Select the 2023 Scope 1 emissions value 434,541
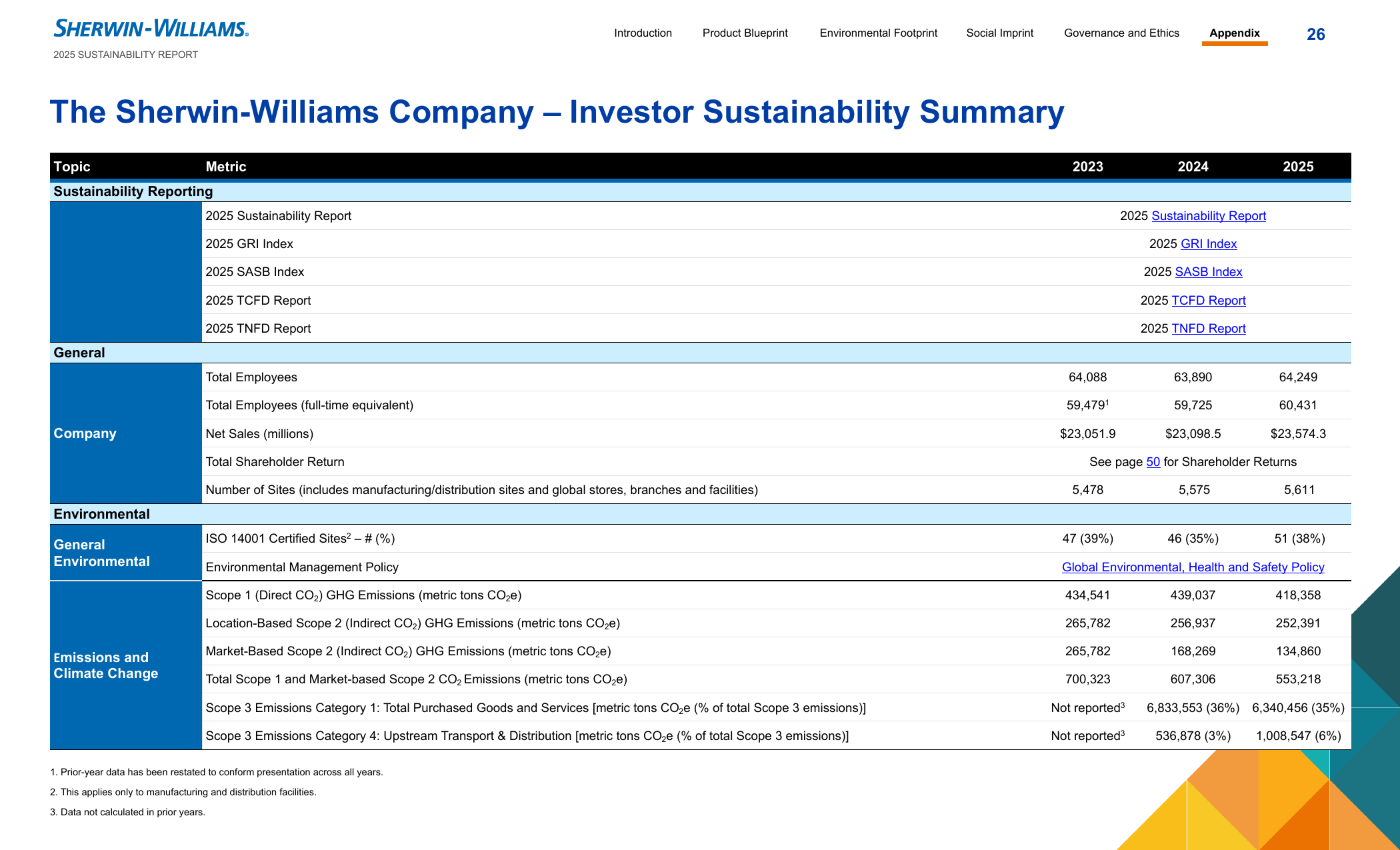Viewport: 1400px width, 850px height. 1087,595
